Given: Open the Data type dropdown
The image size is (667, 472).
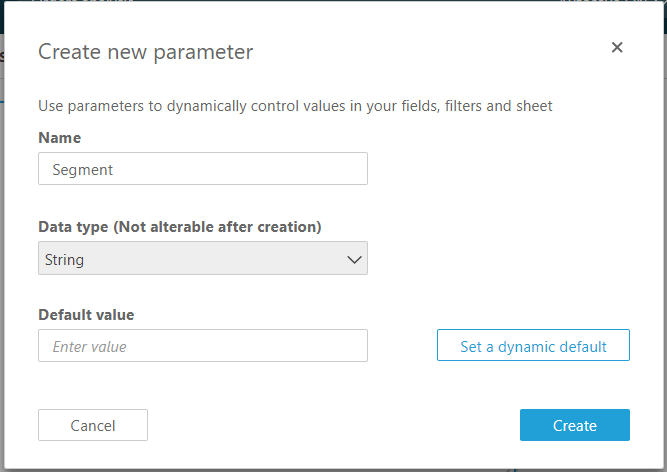Looking at the screenshot, I should 202,259.
